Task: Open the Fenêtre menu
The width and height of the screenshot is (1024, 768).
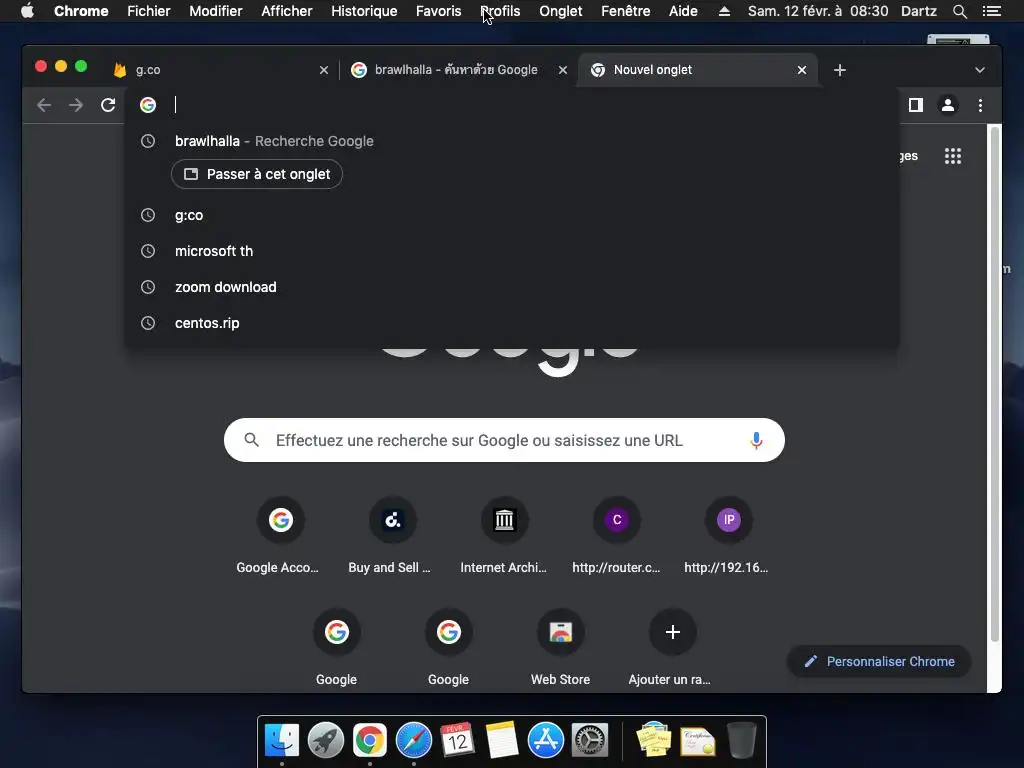Action: tap(625, 11)
